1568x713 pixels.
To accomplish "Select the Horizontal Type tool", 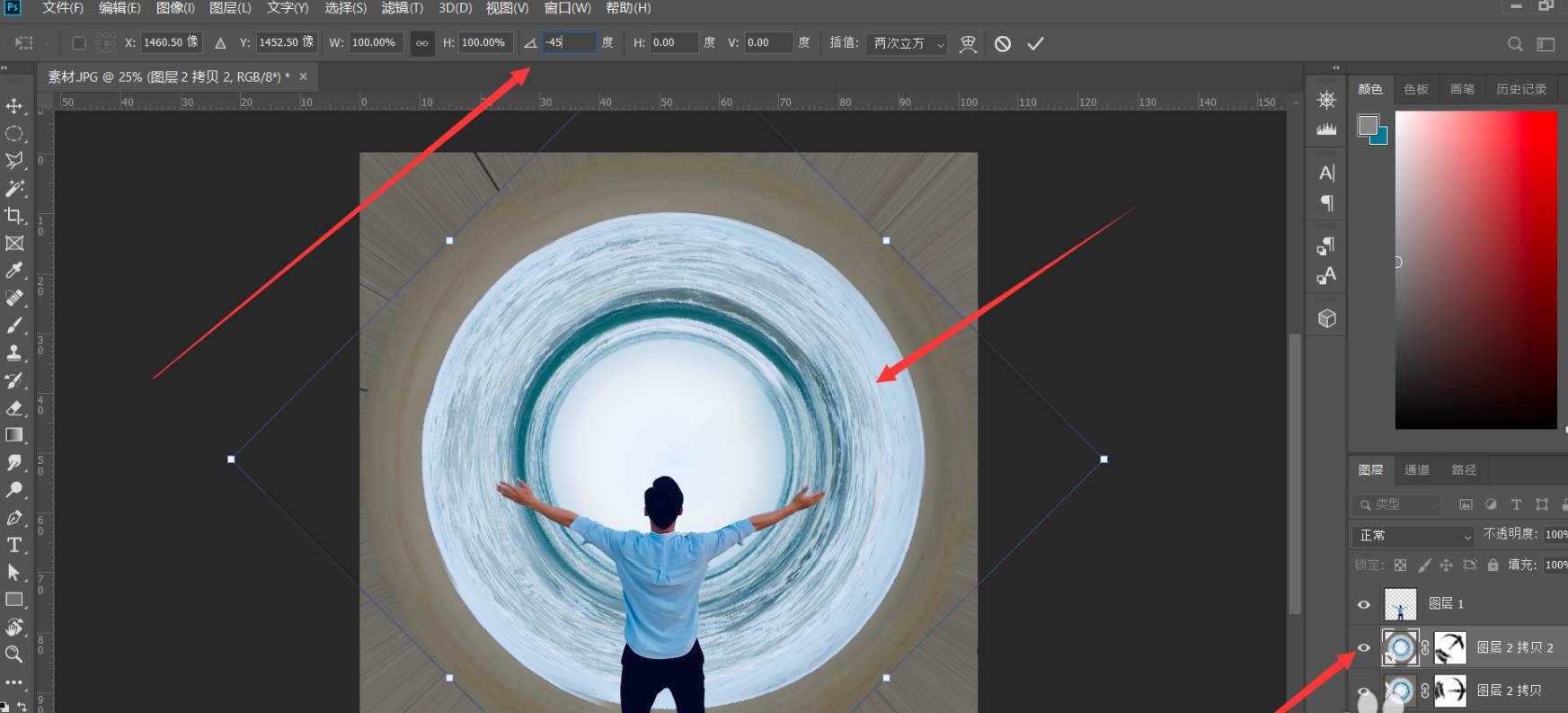I will point(14,545).
